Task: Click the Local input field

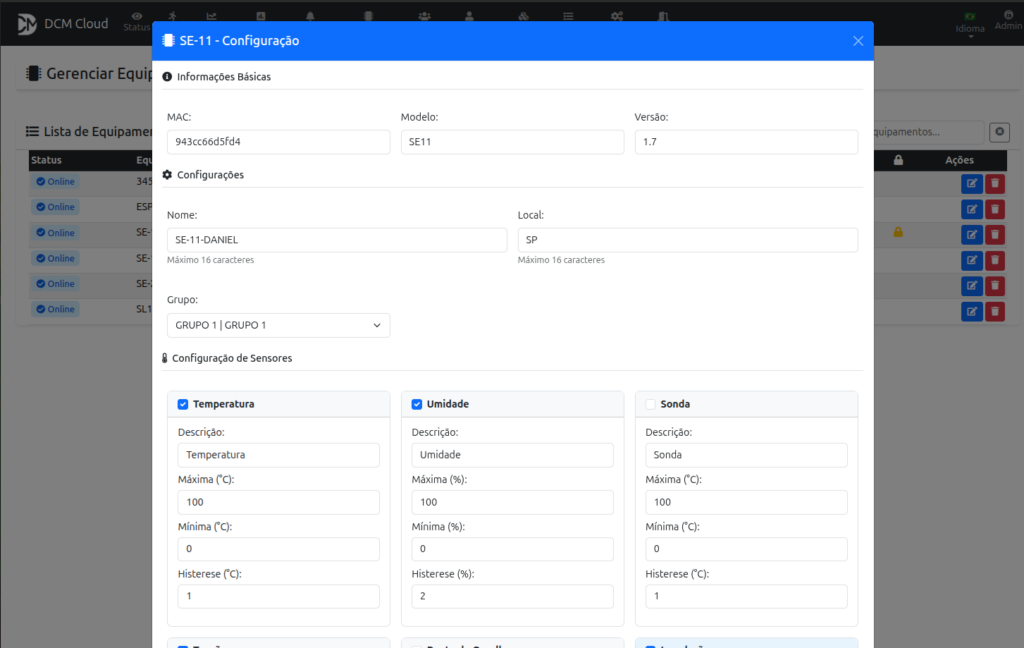Action: (x=687, y=240)
